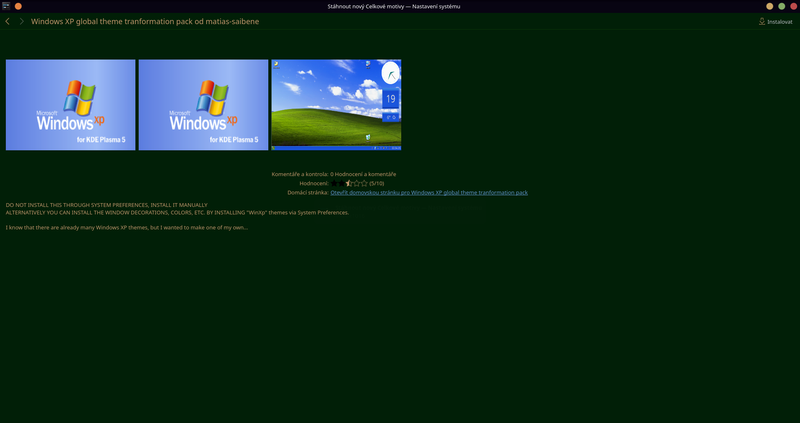Open the window menu icon in title bar

click(x=5, y=6)
